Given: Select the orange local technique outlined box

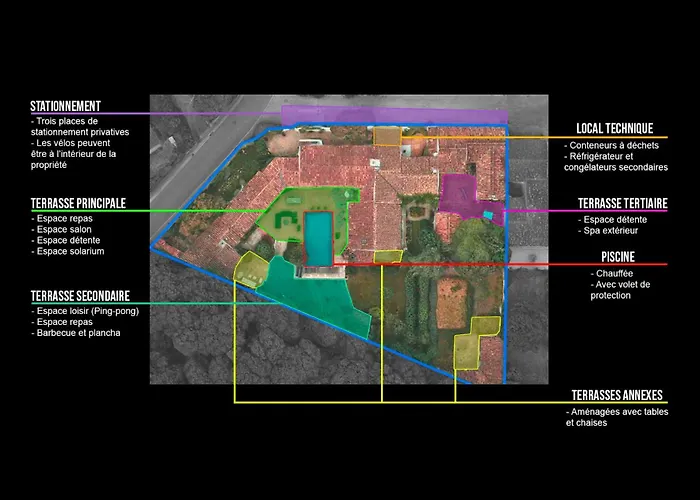Looking at the screenshot, I should 387,136.
